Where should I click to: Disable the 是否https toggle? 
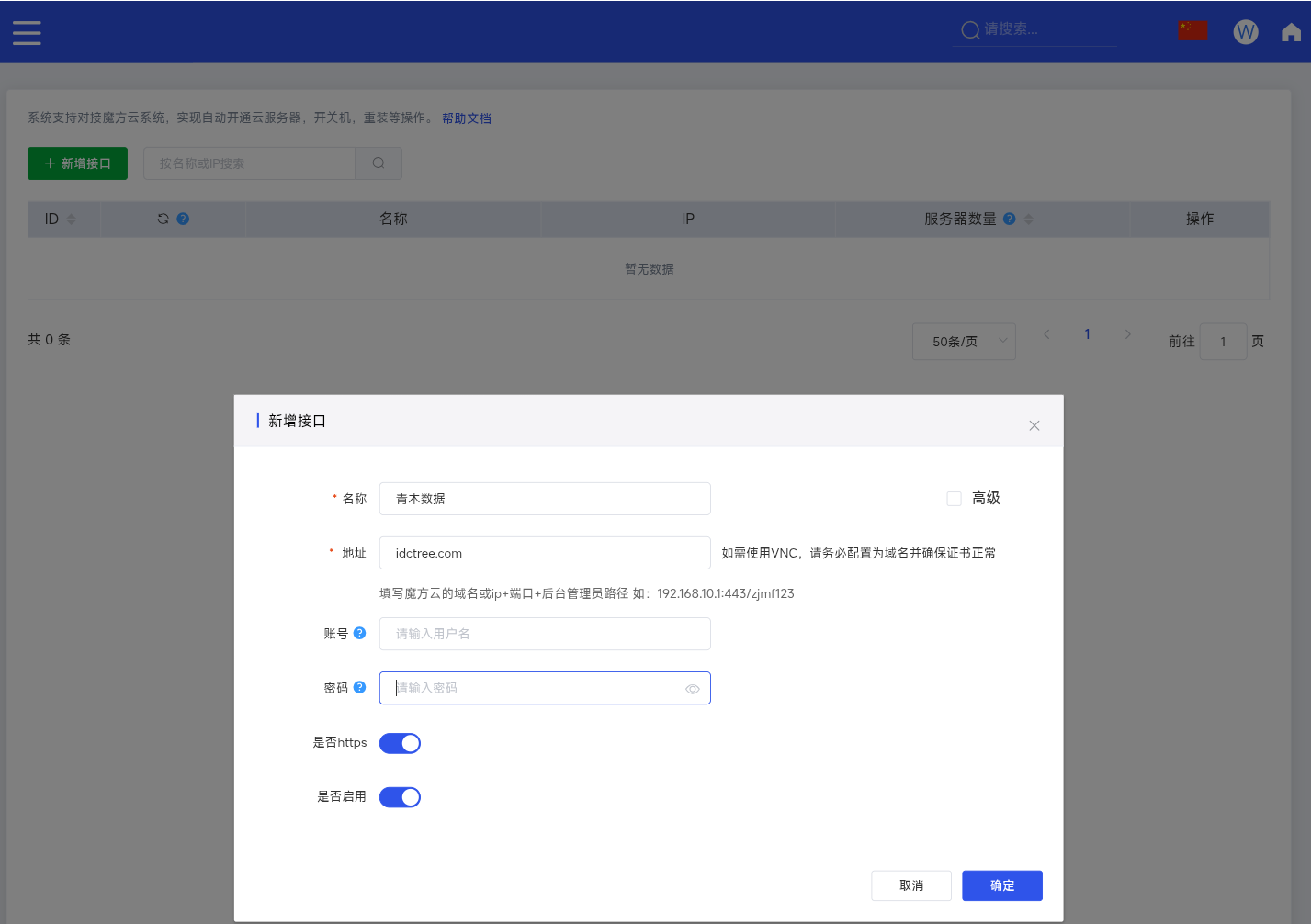tap(400, 742)
